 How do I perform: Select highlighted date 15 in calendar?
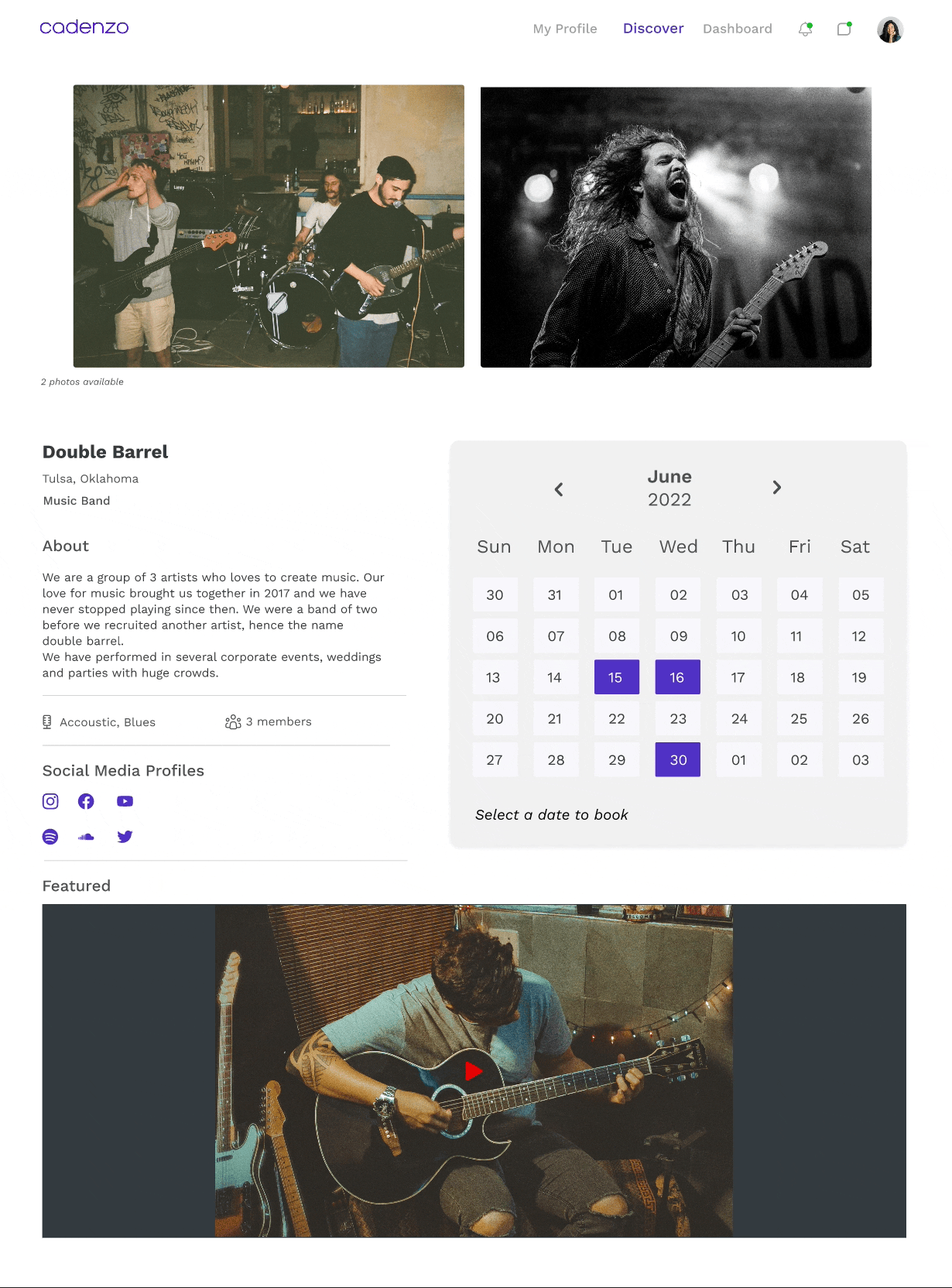click(x=617, y=677)
